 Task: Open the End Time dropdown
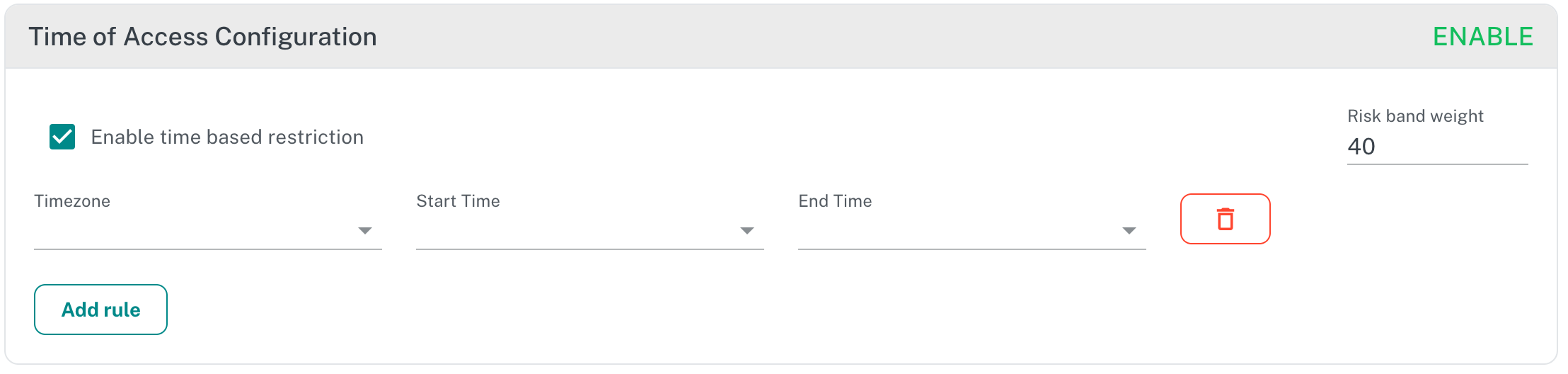tap(972, 231)
